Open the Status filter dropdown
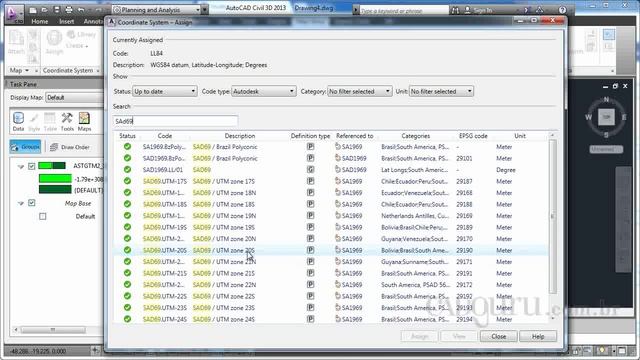The image size is (640, 360). tap(165, 91)
